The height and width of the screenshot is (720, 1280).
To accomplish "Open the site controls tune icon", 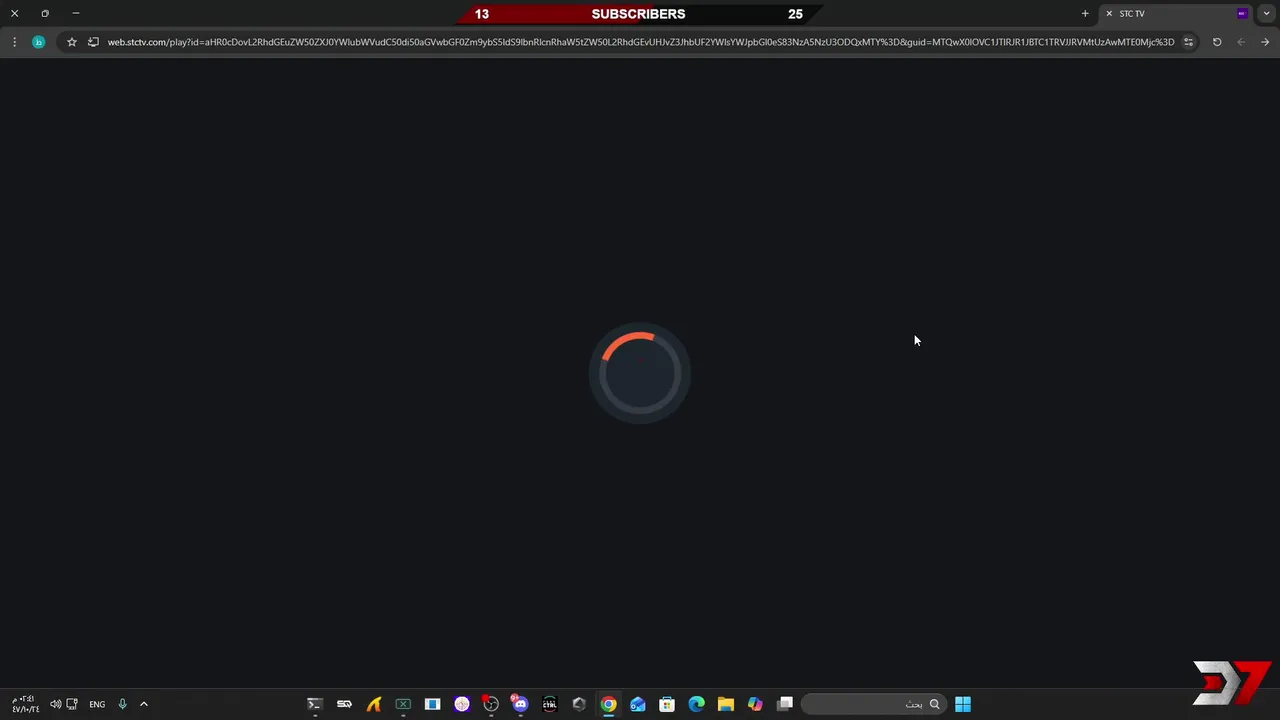I will point(1188,42).
